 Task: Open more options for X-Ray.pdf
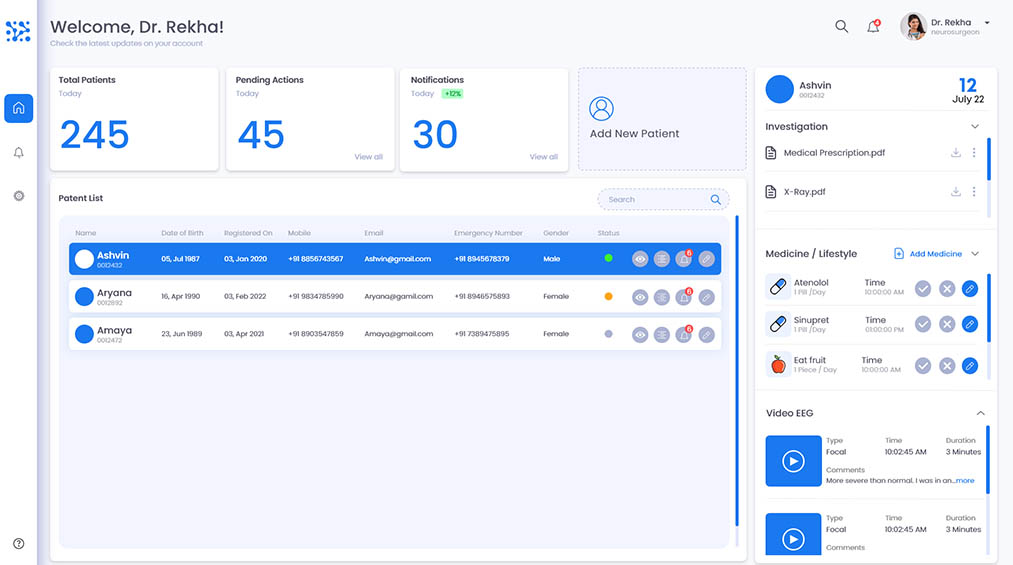[974, 192]
